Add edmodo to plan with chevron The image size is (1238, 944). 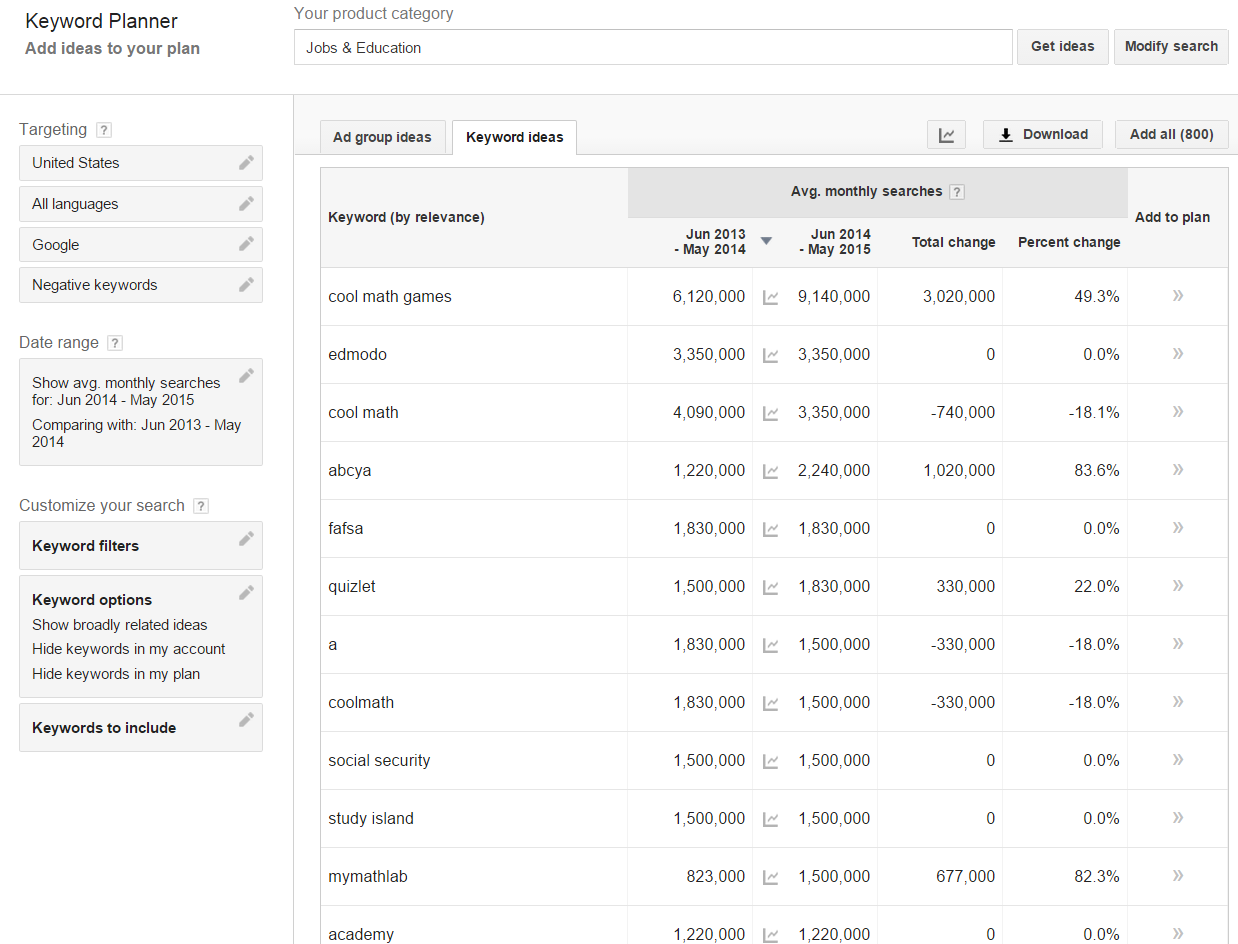(x=1178, y=354)
